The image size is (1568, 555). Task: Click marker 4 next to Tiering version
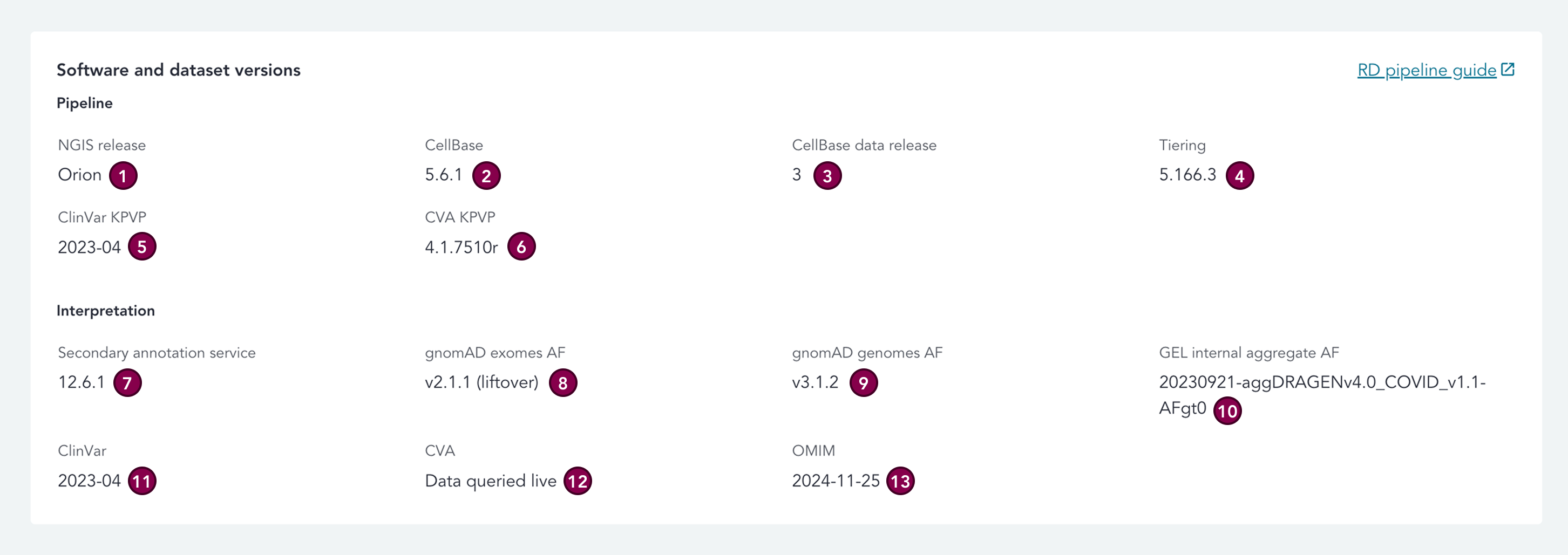tap(1240, 176)
